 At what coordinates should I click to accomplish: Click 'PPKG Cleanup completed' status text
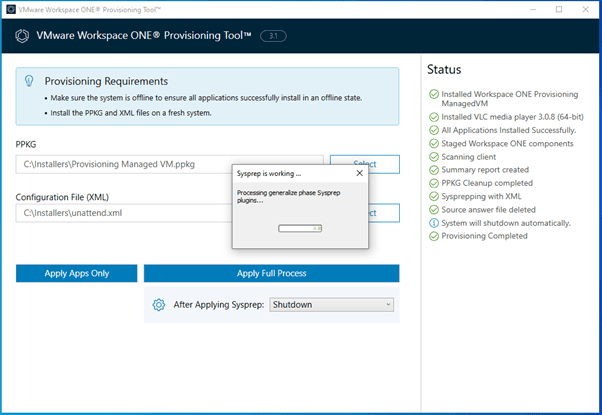[487, 183]
